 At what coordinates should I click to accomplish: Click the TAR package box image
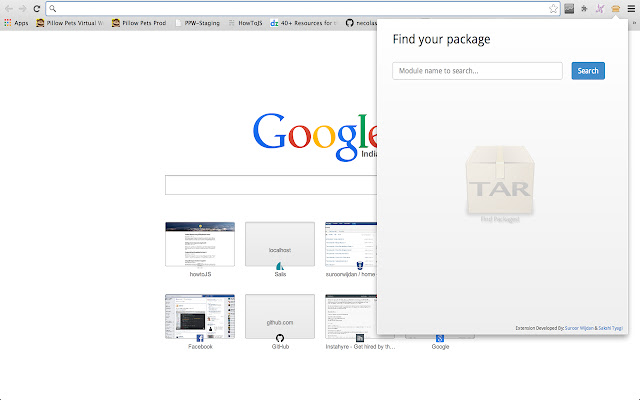(500, 180)
